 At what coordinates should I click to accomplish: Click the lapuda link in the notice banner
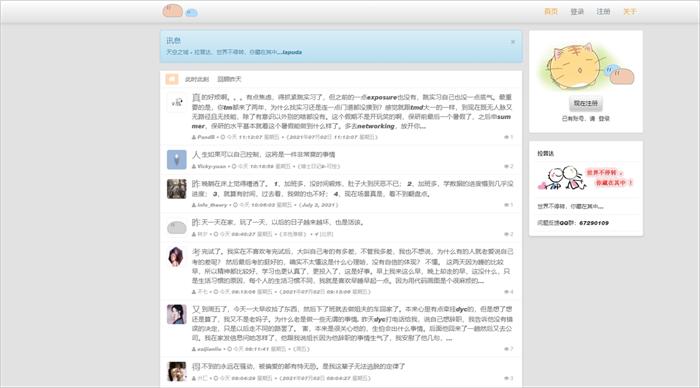tap(292, 52)
